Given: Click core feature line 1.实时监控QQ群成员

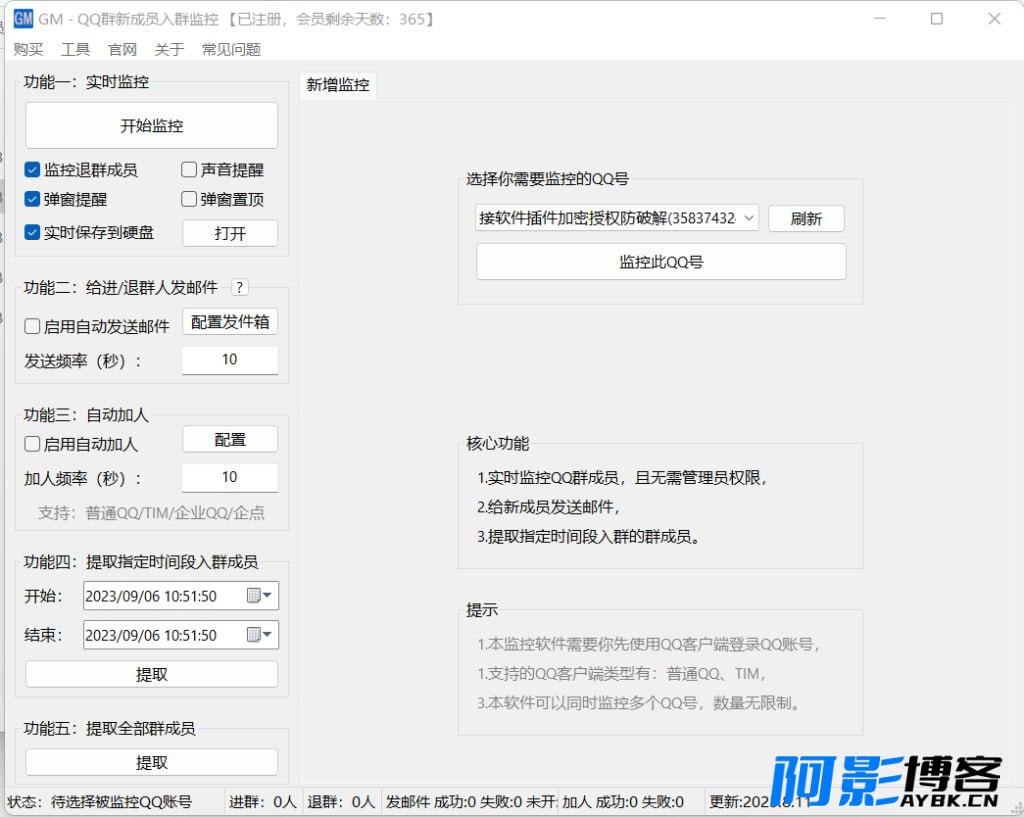Looking at the screenshot, I should point(622,477).
